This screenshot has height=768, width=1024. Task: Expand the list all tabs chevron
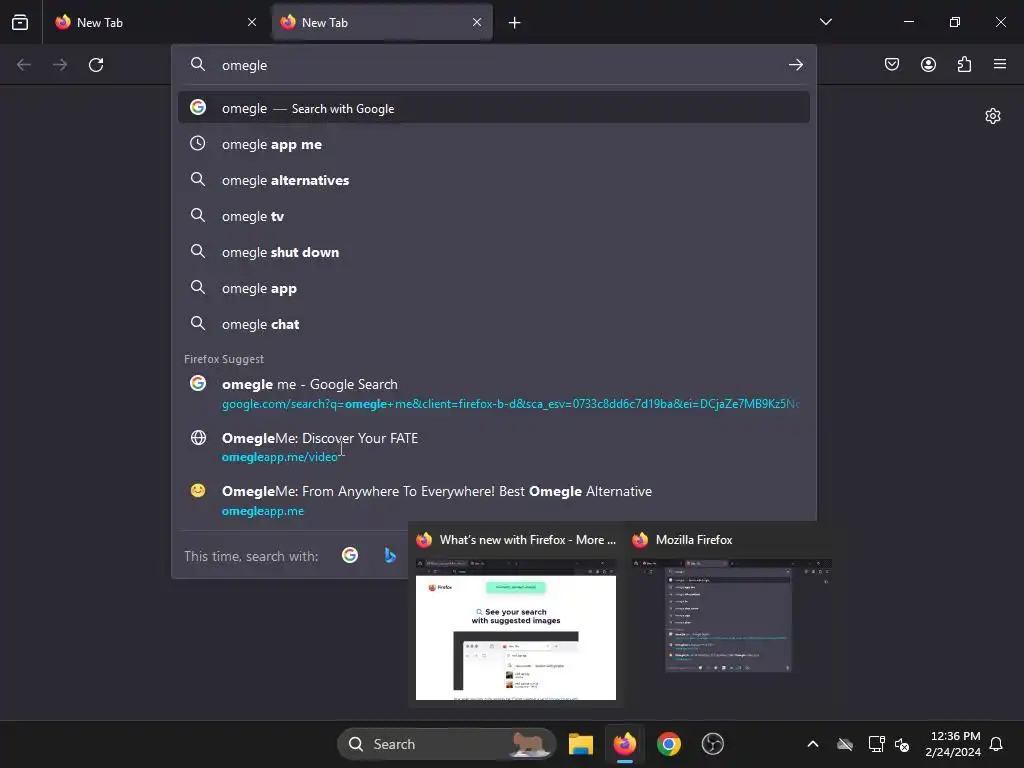pos(825,22)
